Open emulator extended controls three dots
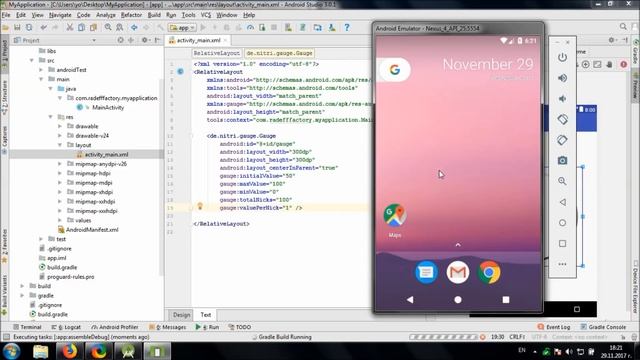 (562, 264)
